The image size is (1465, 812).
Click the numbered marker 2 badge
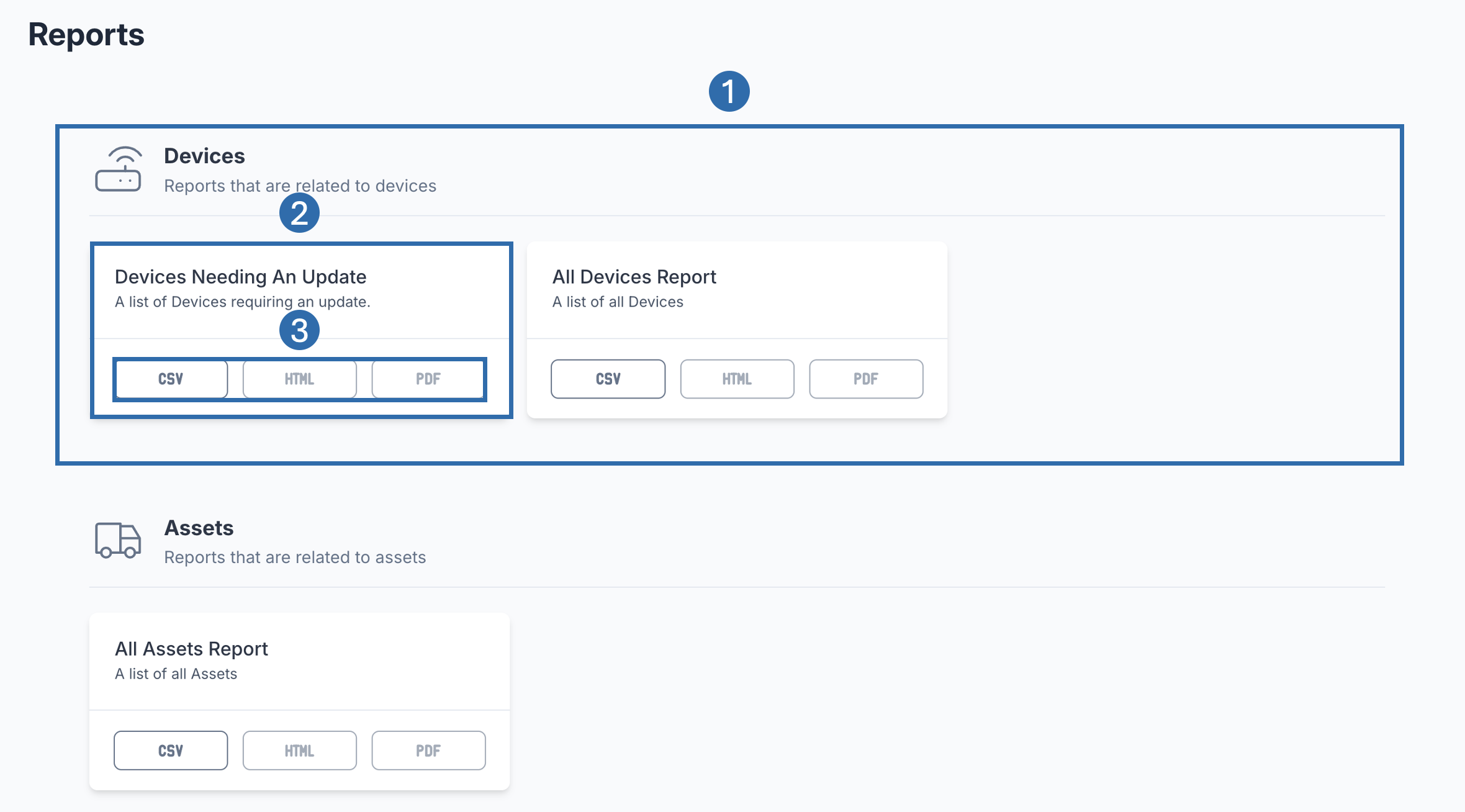[x=299, y=213]
